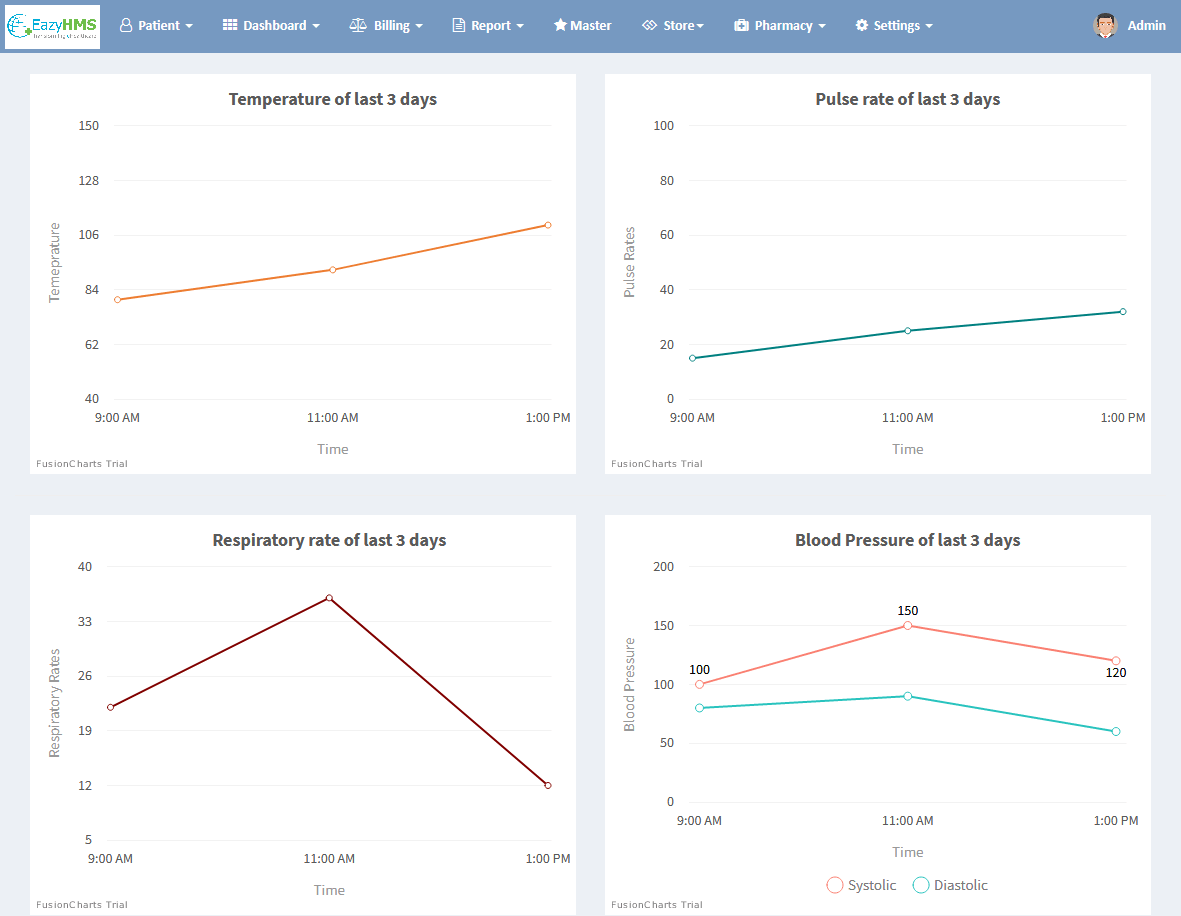Click the Billing scales icon
Viewport: 1181px width, 916px height.
coord(358,25)
